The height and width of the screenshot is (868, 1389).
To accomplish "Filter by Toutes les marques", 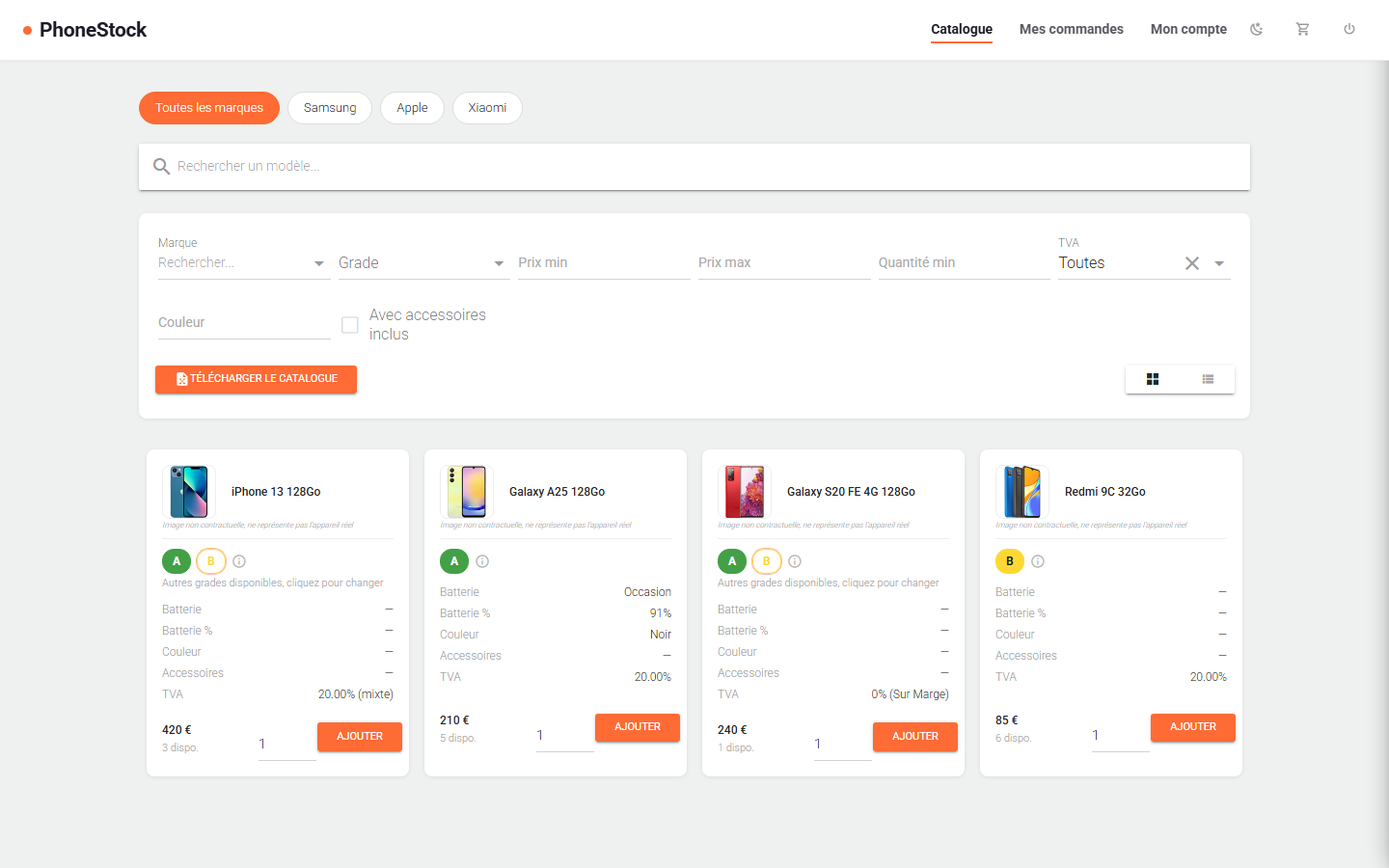I will tap(209, 108).
